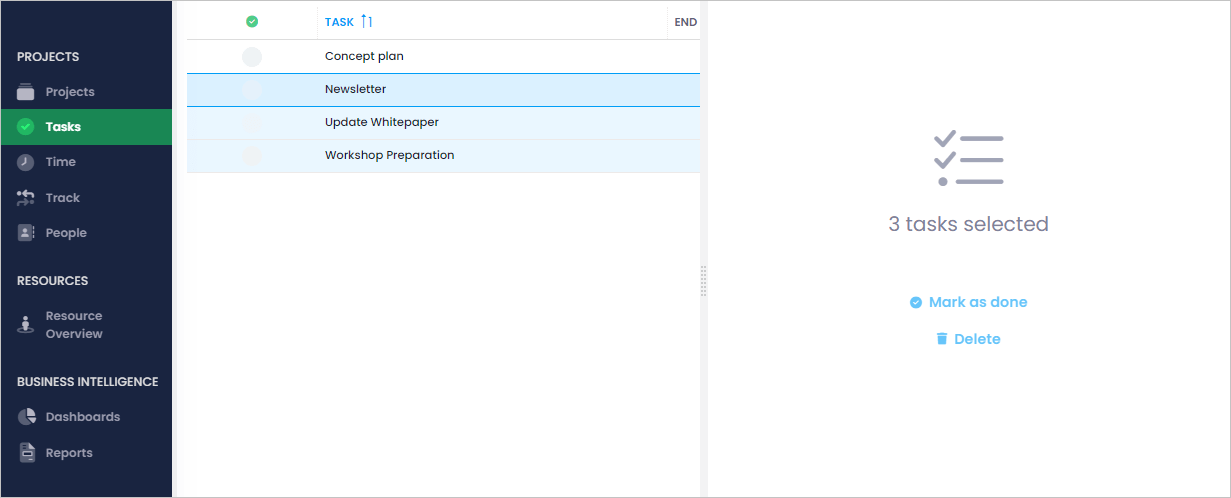
Task: Delete the selected tasks
Action: coord(968,339)
